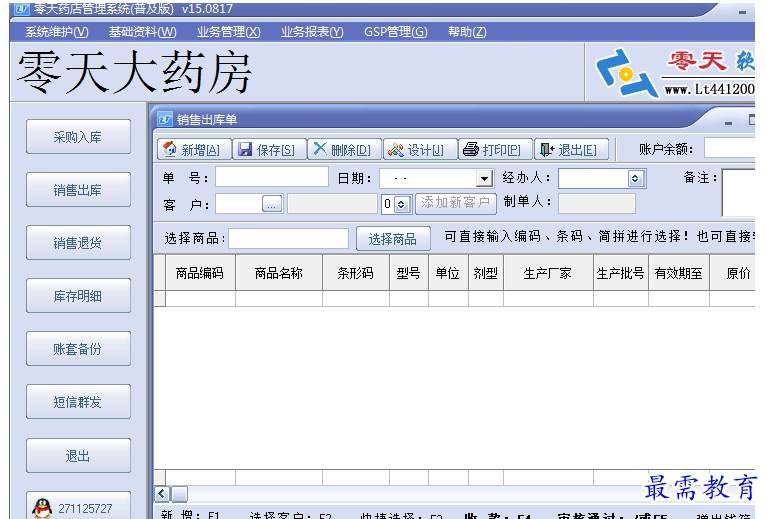
Task: Click the 短信群发 sidebar button
Action: pos(78,402)
